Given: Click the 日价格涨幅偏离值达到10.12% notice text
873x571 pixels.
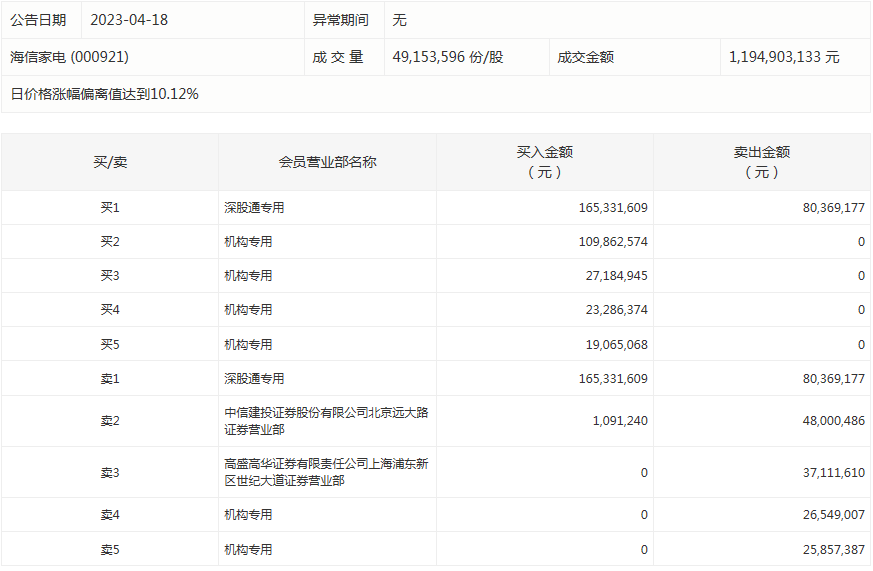Looking at the screenshot, I should tap(105, 94).
